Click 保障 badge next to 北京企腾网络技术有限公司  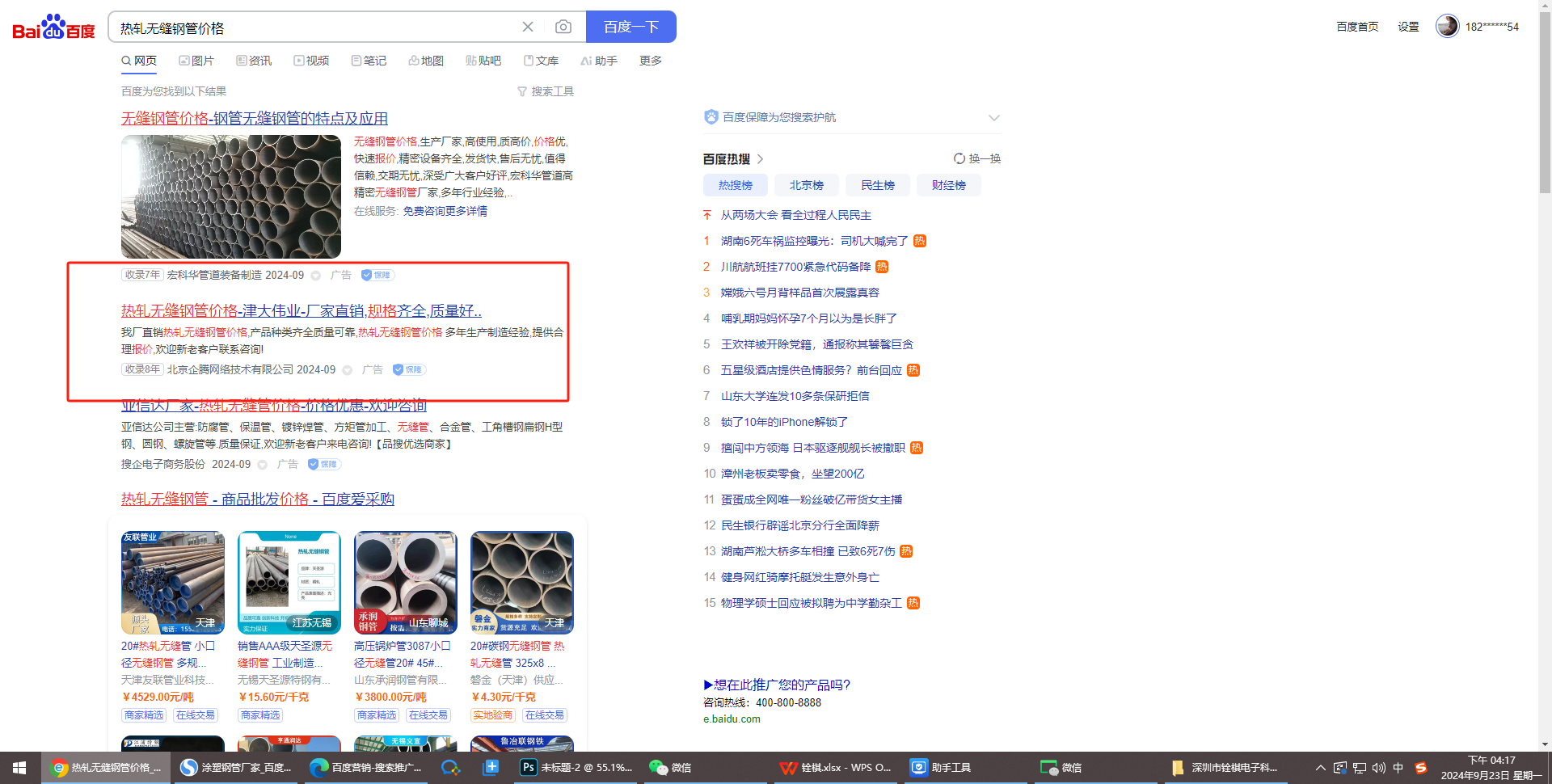tap(409, 369)
